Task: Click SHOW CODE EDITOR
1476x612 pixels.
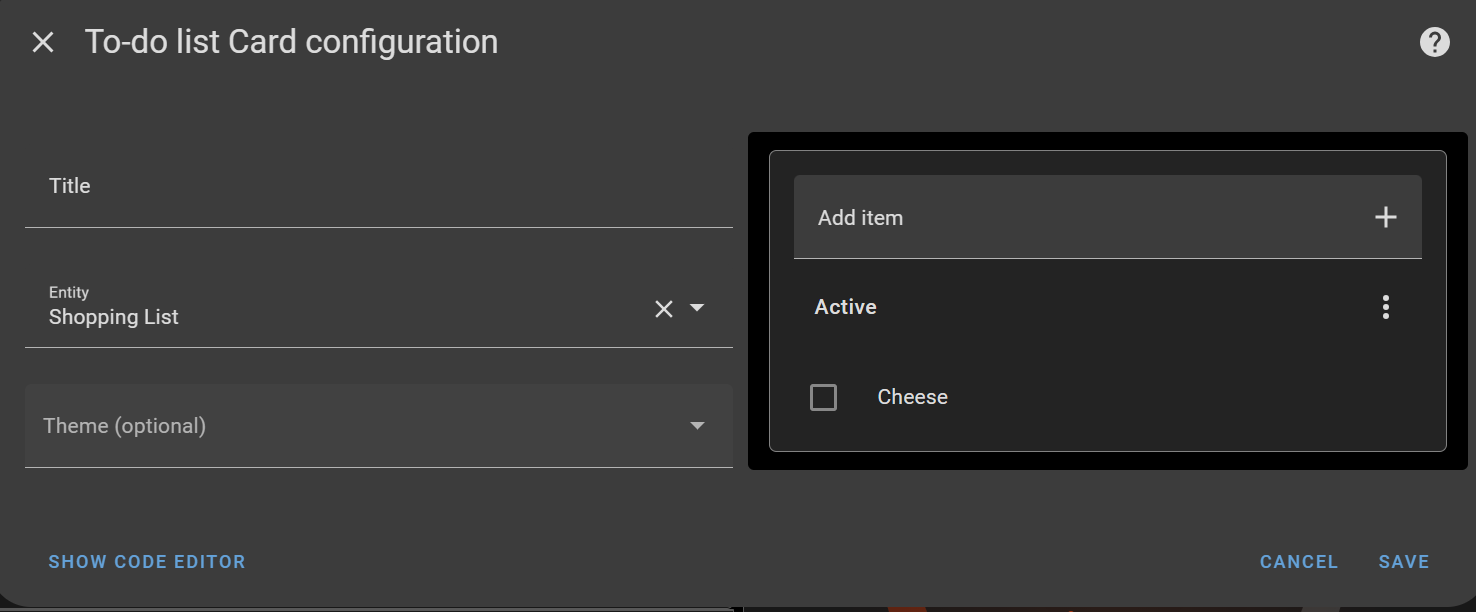Action: (x=146, y=561)
